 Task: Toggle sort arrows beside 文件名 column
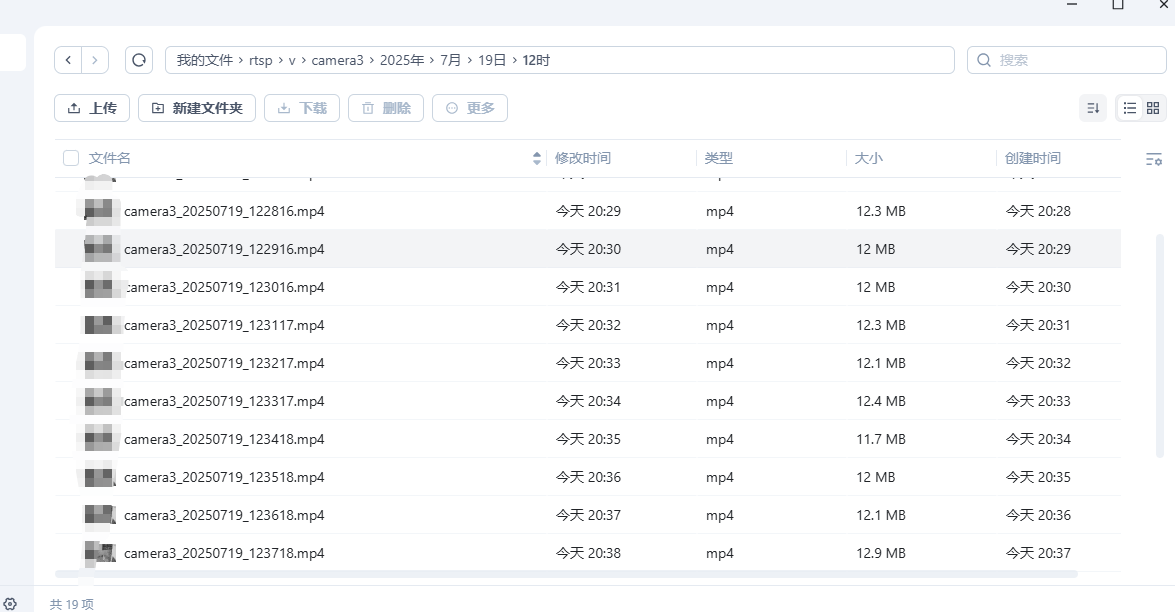pyautogui.click(x=537, y=158)
